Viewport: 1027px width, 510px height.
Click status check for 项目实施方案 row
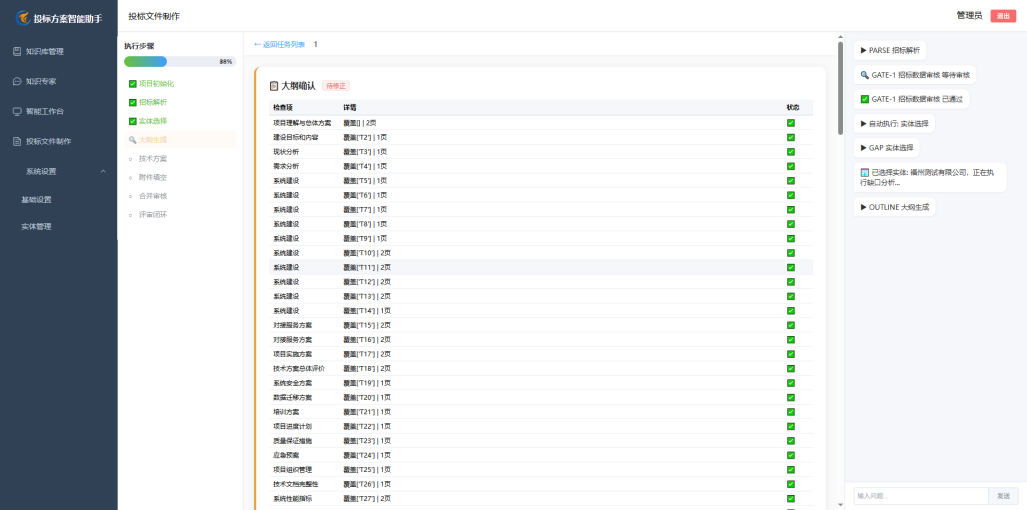(791, 354)
